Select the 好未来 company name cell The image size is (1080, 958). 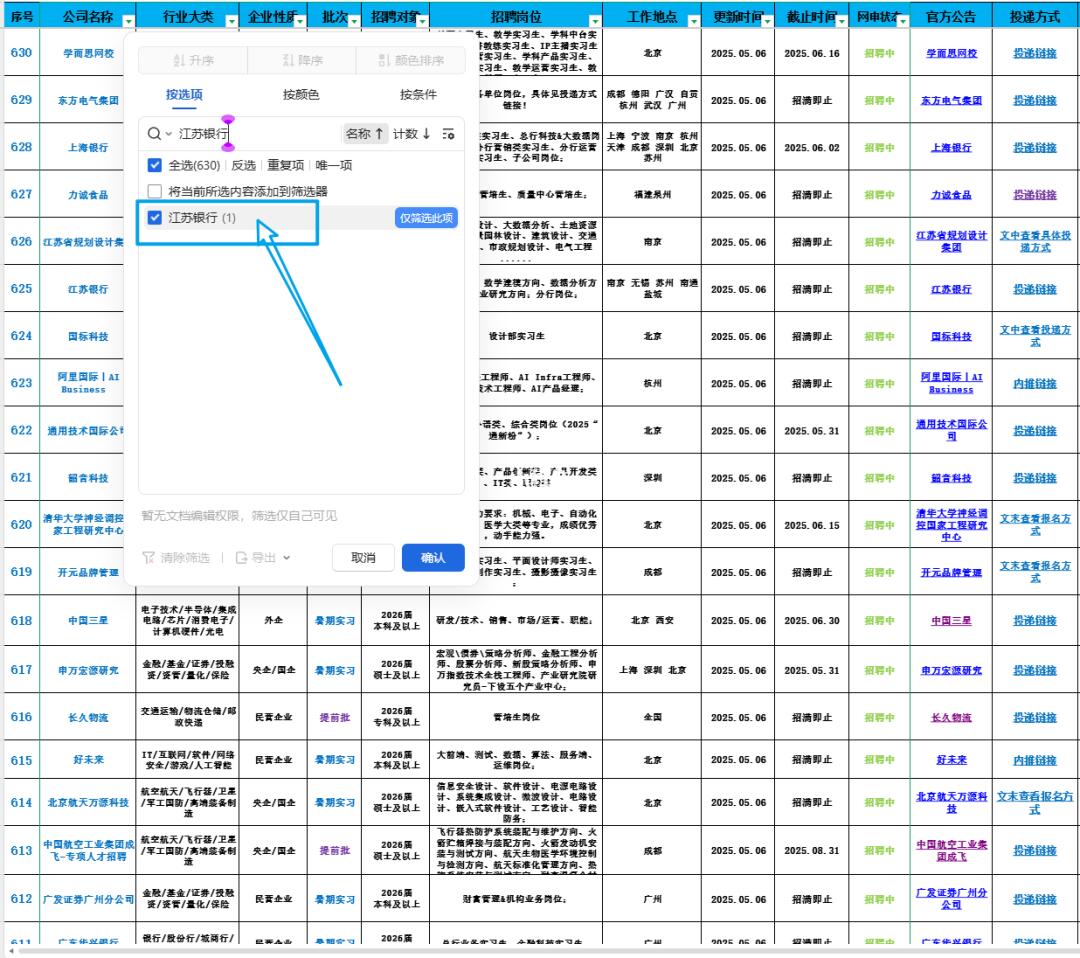88,760
